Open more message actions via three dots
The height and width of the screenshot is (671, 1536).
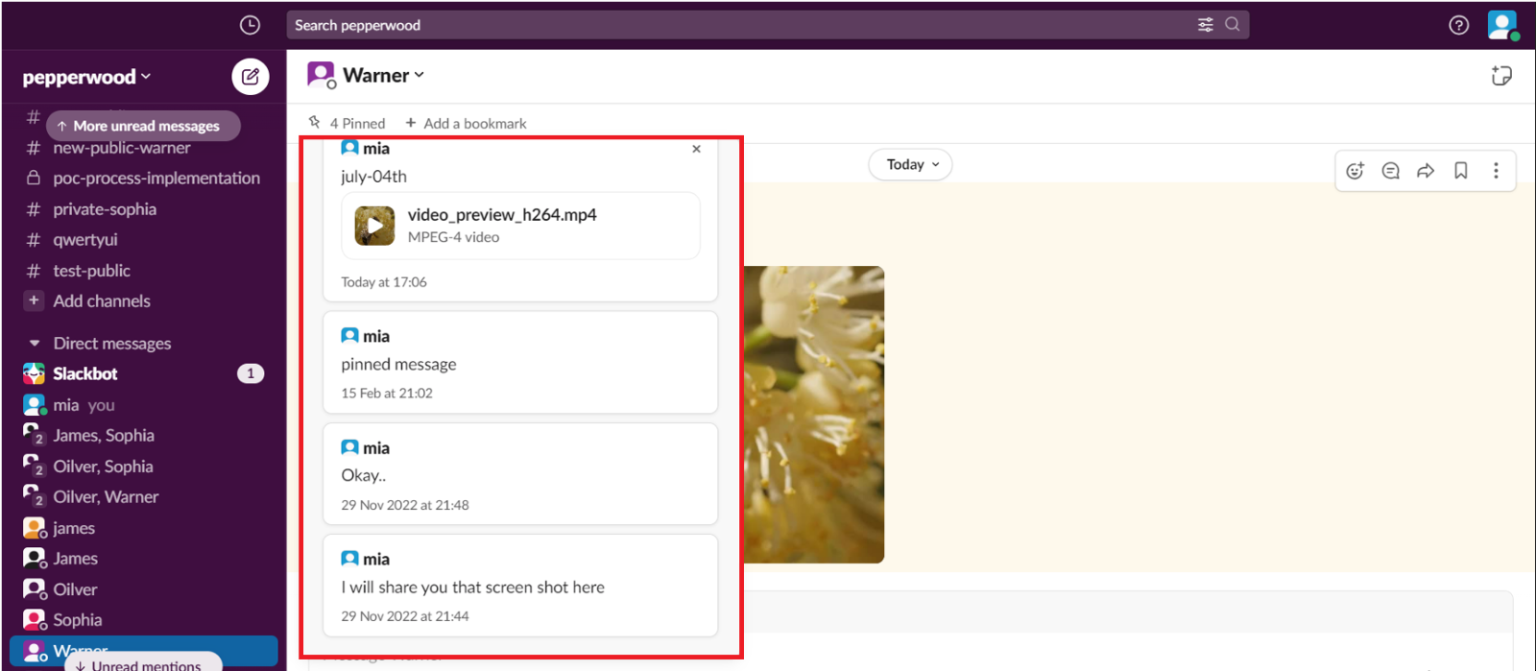point(1496,170)
